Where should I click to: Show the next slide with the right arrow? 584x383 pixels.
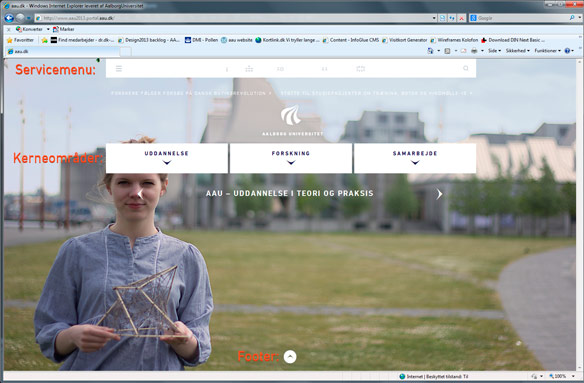[x=439, y=194]
